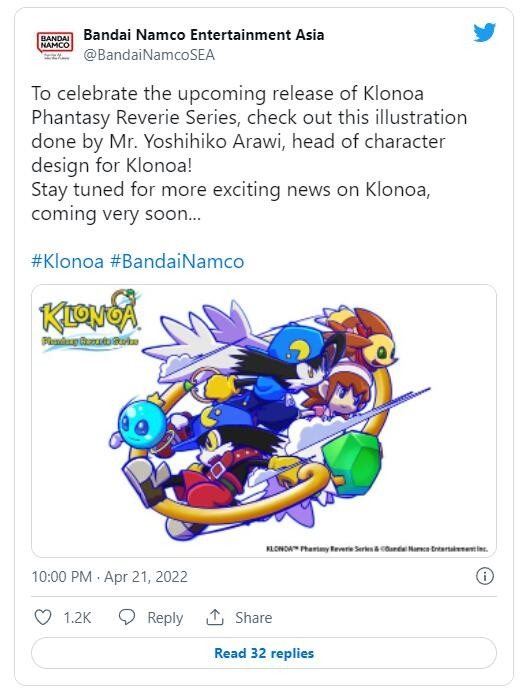Click the 1.2K likes count
Image resolution: width=529 pixels, height=697 pixels.
tap(77, 617)
